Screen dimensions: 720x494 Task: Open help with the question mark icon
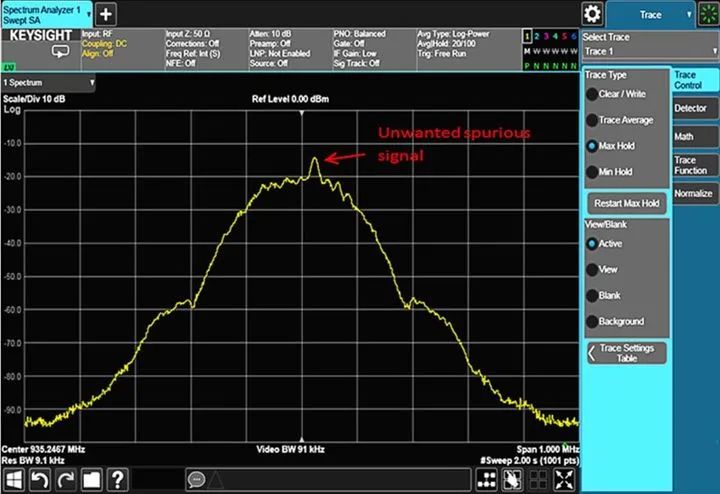coord(118,480)
